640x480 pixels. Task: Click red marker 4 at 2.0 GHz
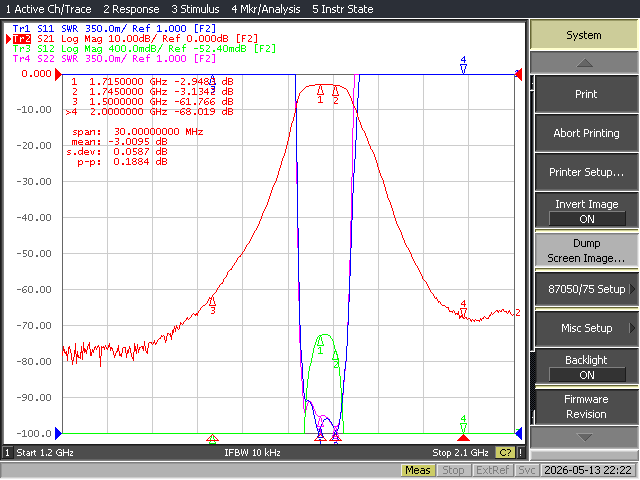pyautogui.click(x=463, y=310)
